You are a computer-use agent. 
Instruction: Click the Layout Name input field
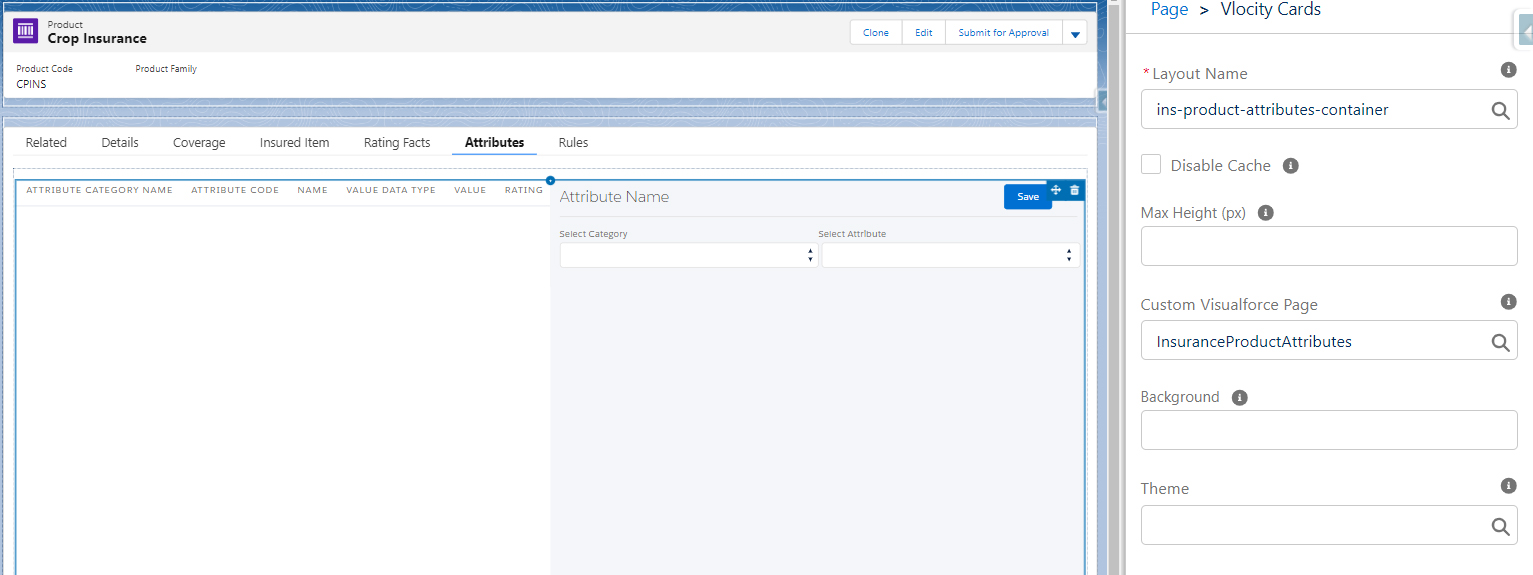coord(1329,110)
